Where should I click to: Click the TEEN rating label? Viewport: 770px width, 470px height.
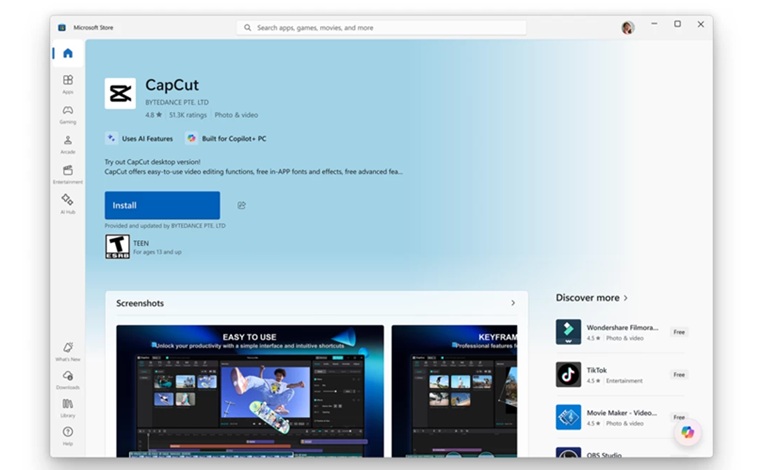141,243
